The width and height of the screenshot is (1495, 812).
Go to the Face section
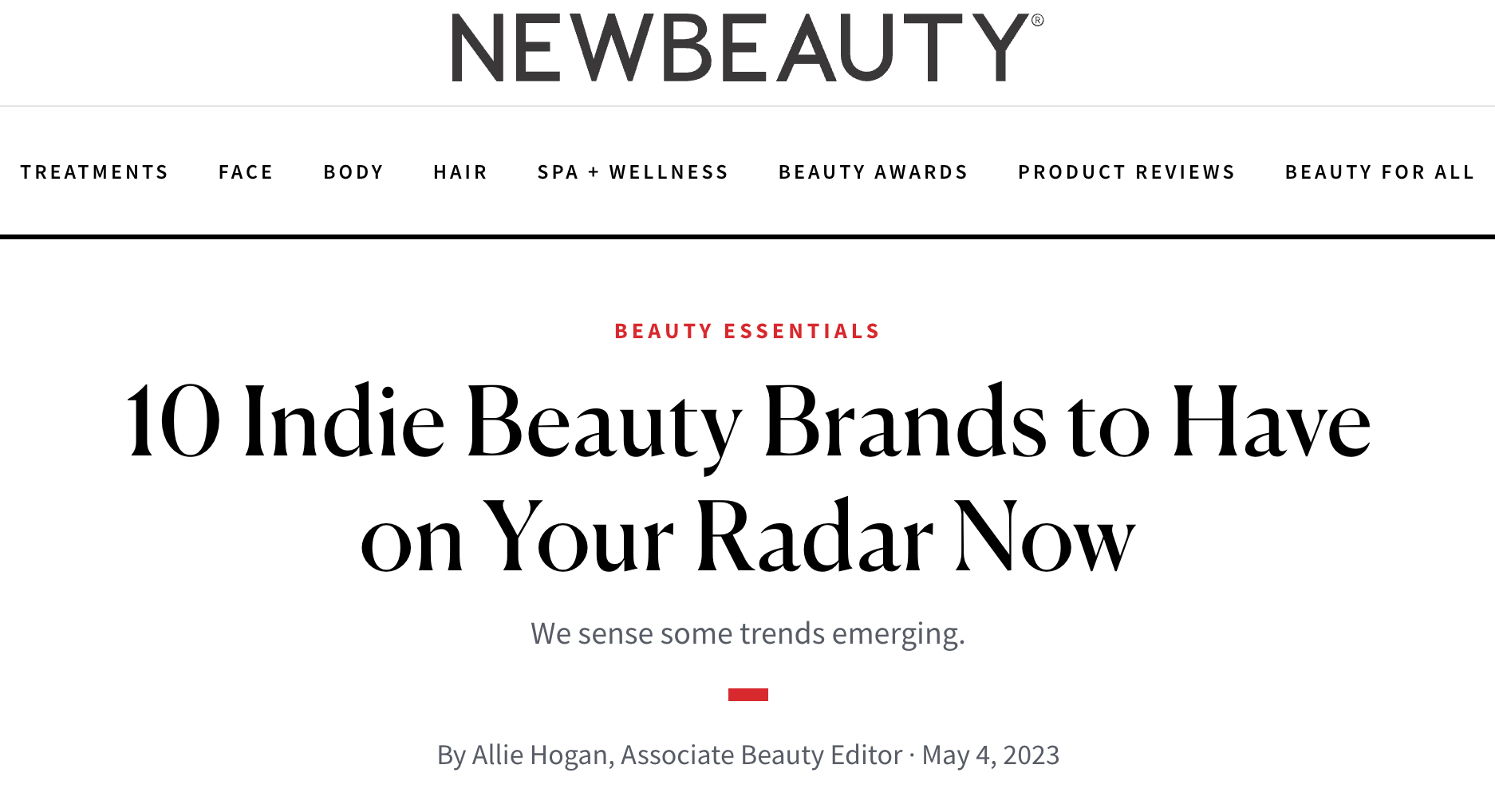click(x=246, y=172)
